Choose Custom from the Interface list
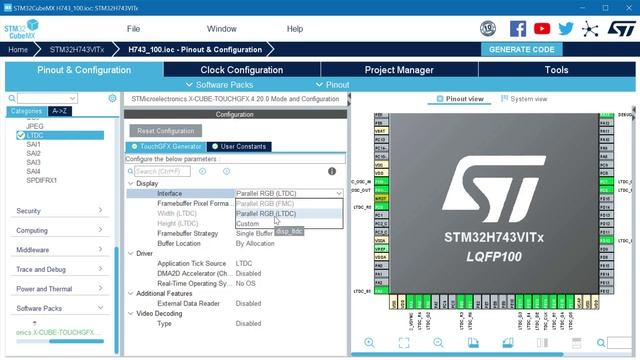 (289, 224)
